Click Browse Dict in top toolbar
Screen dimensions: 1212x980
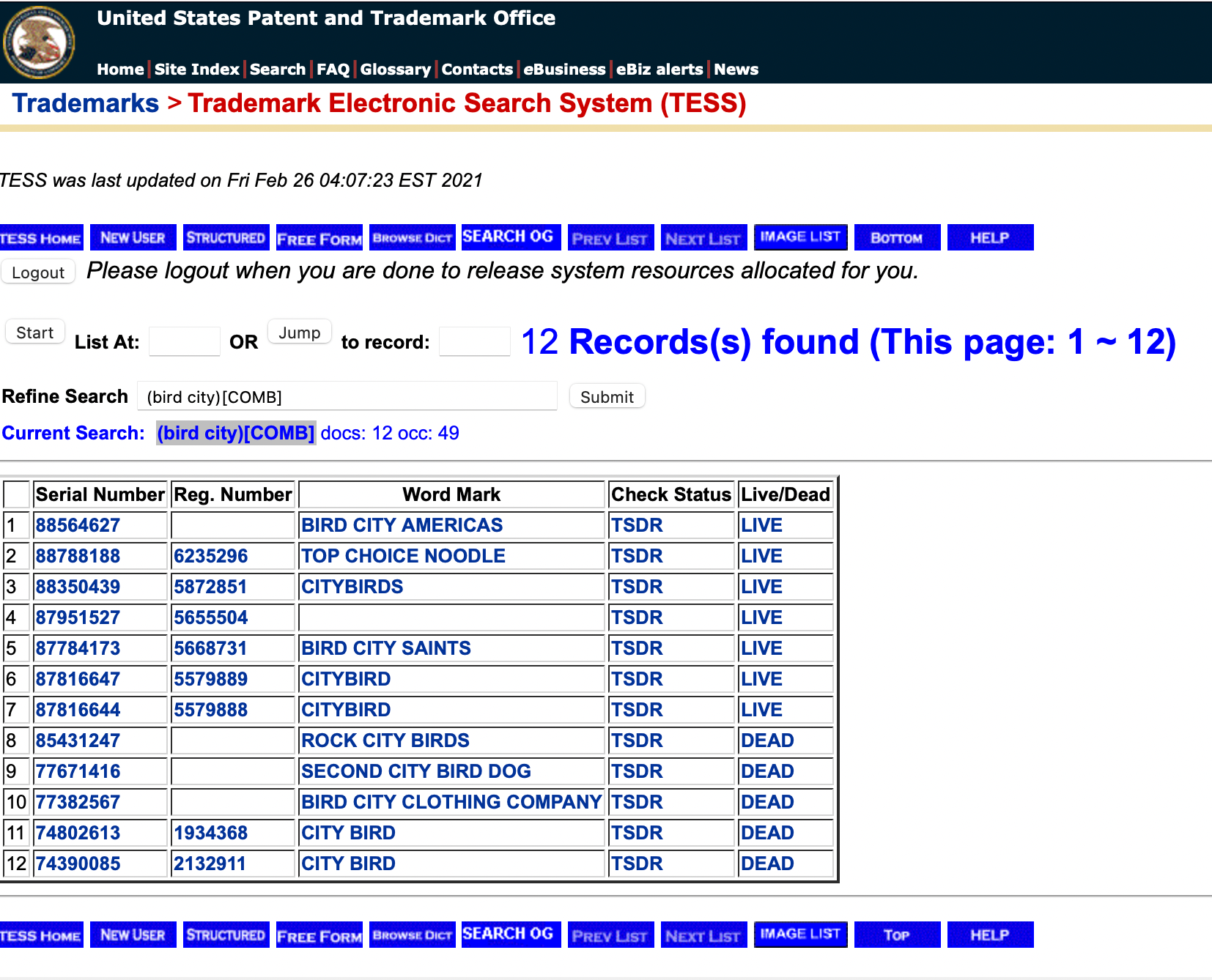click(412, 237)
